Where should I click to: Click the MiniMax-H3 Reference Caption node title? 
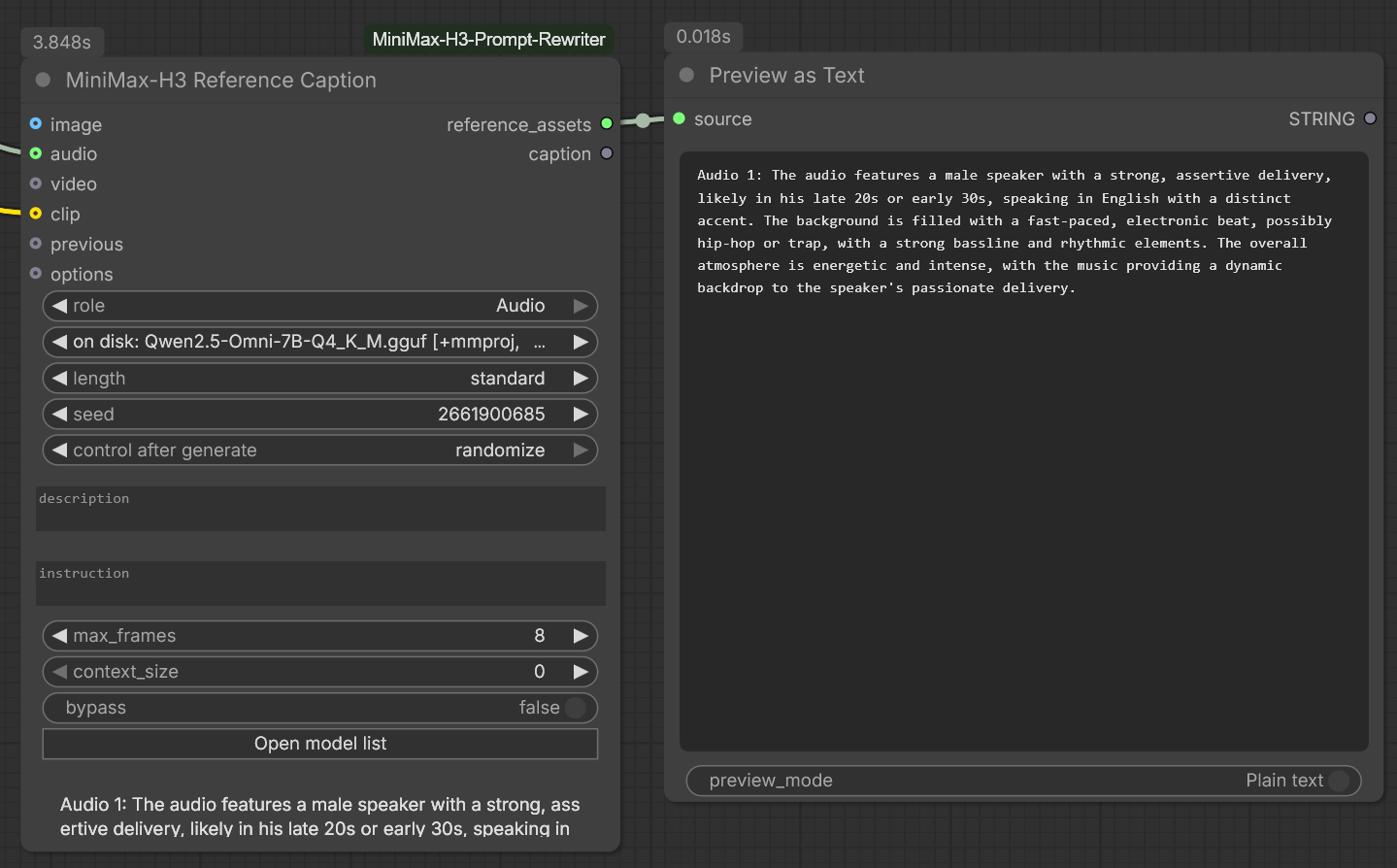221,81
